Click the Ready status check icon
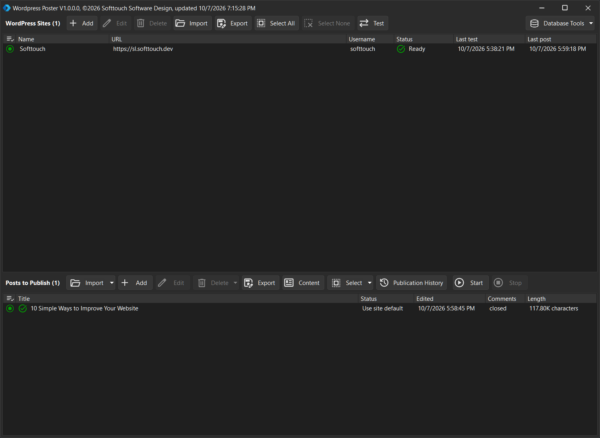600x438 pixels. 401,49
